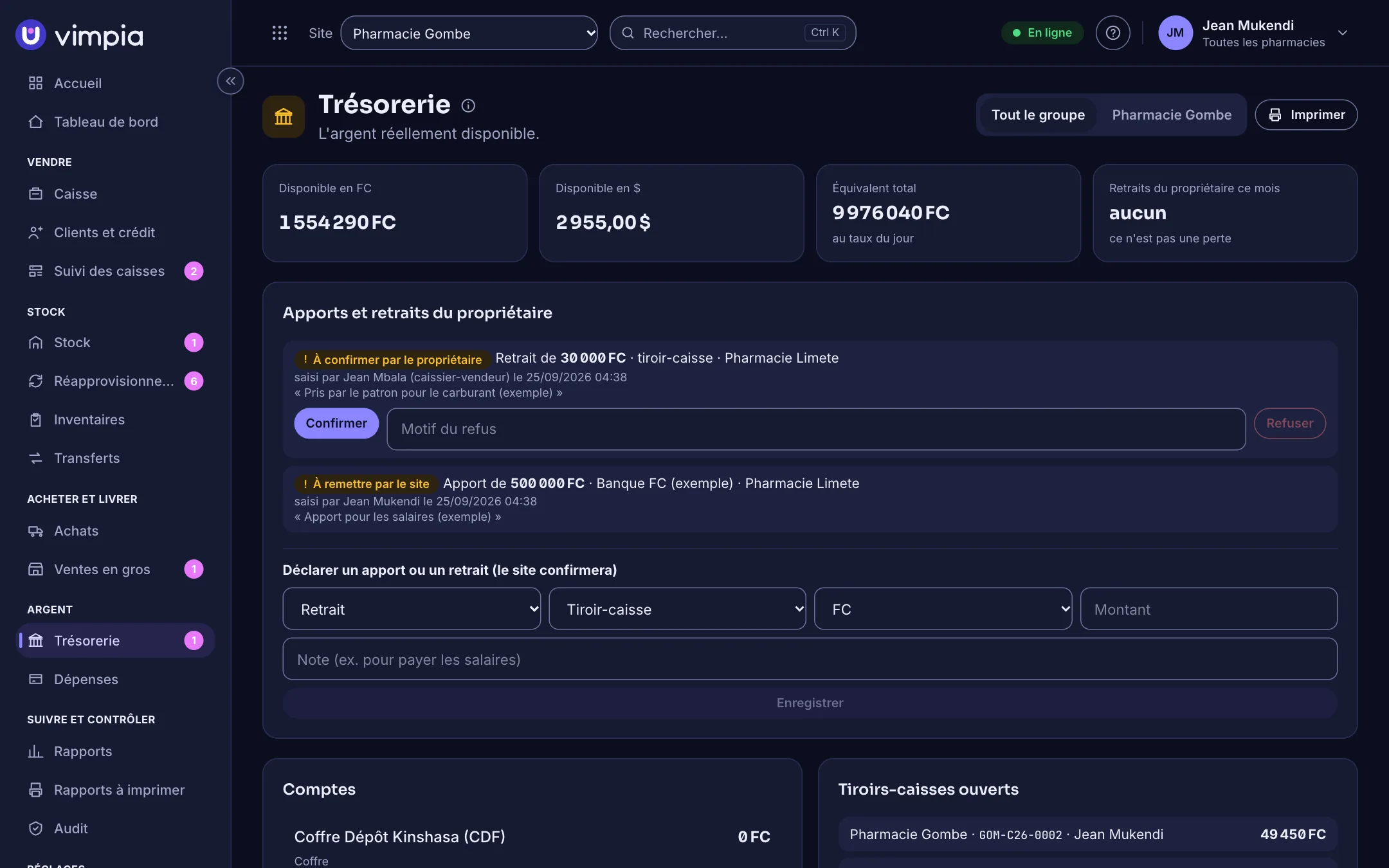The image size is (1389, 868).
Task: Click the Pharmacie Gombe GOM-C26-0002 drawer row
Action: tap(1087, 834)
